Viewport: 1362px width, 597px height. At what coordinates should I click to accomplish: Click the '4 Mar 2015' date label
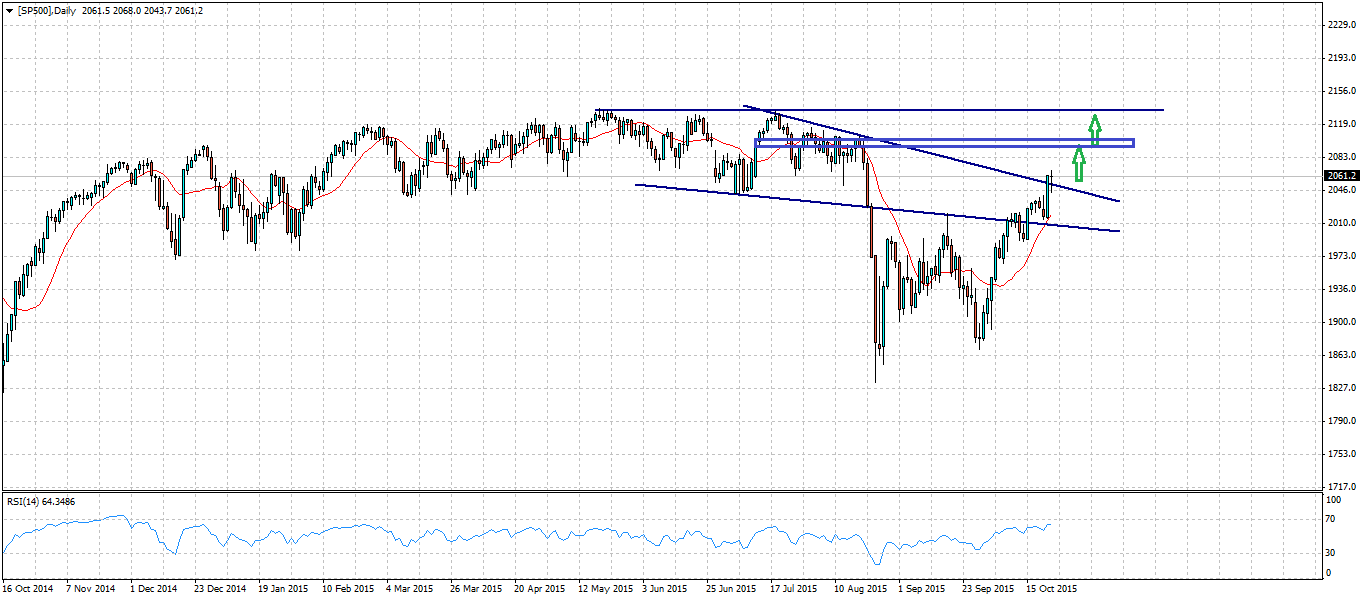(x=409, y=588)
